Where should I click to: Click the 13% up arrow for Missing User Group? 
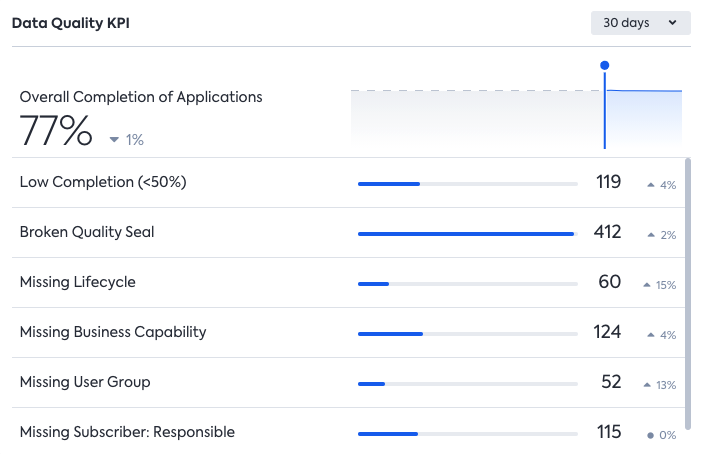click(646, 385)
